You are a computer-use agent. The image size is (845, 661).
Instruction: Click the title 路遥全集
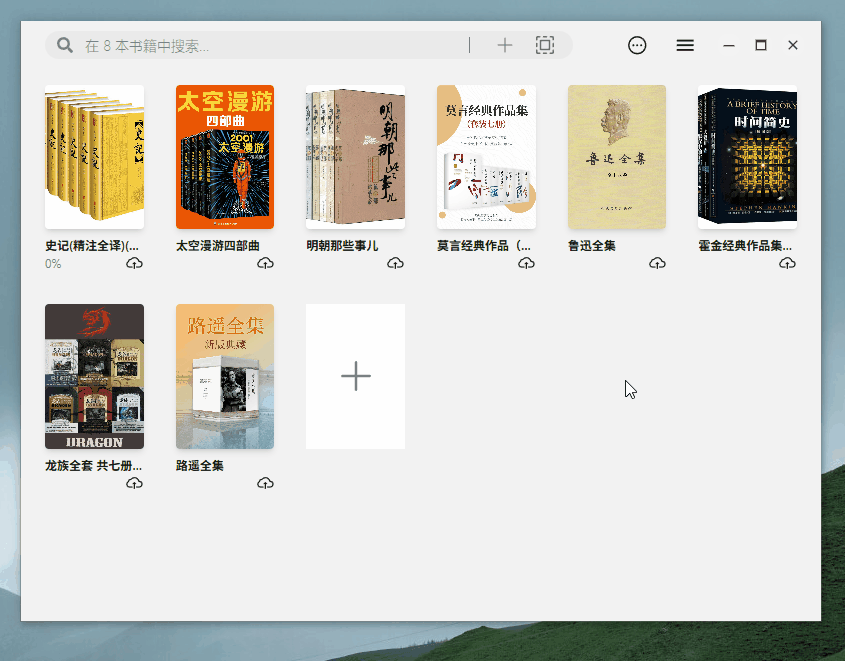pos(200,465)
